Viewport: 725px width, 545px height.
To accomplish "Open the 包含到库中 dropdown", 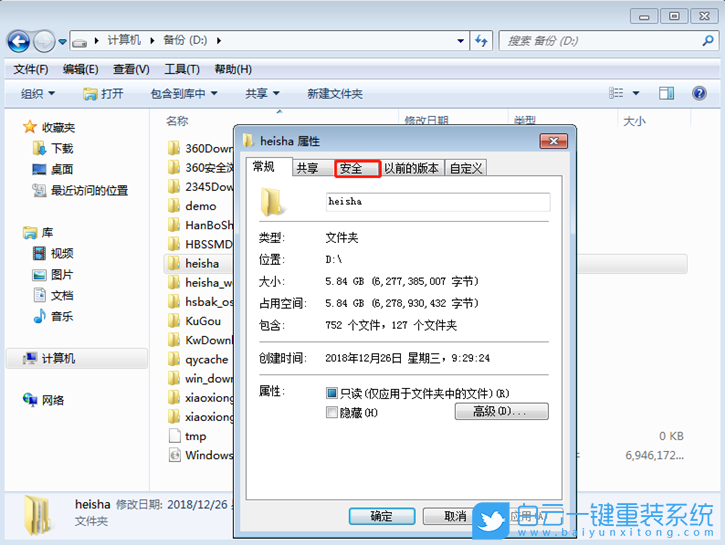I will [x=184, y=94].
